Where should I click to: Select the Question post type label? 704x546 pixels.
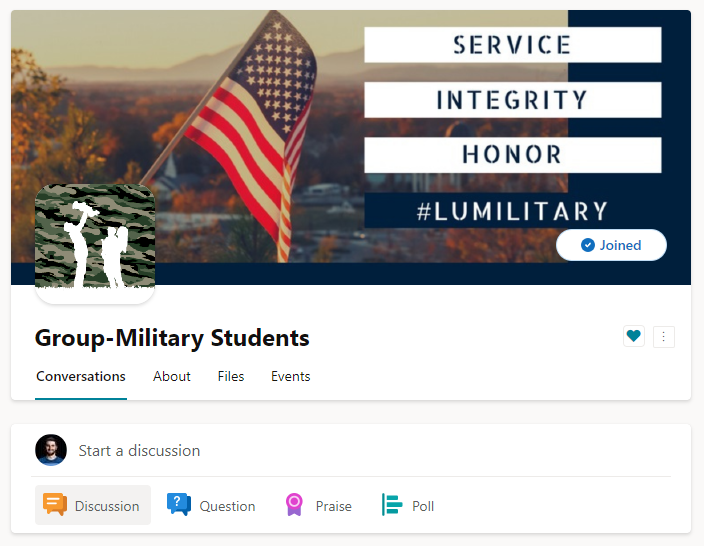pos(227,506)
